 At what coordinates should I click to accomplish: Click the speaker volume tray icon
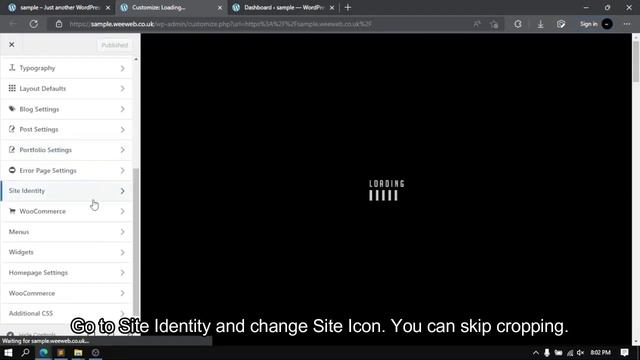pos(580,353)
